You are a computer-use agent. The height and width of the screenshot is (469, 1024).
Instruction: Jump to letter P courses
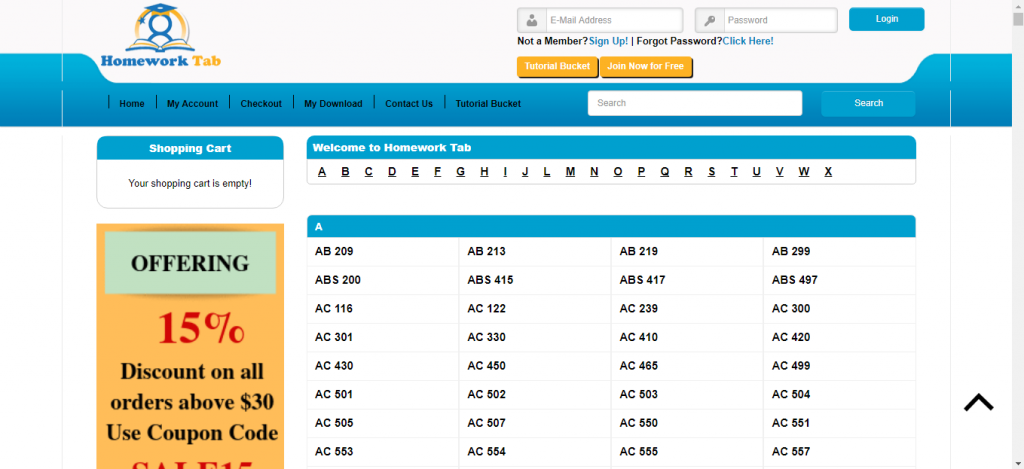tap(641, 172)
